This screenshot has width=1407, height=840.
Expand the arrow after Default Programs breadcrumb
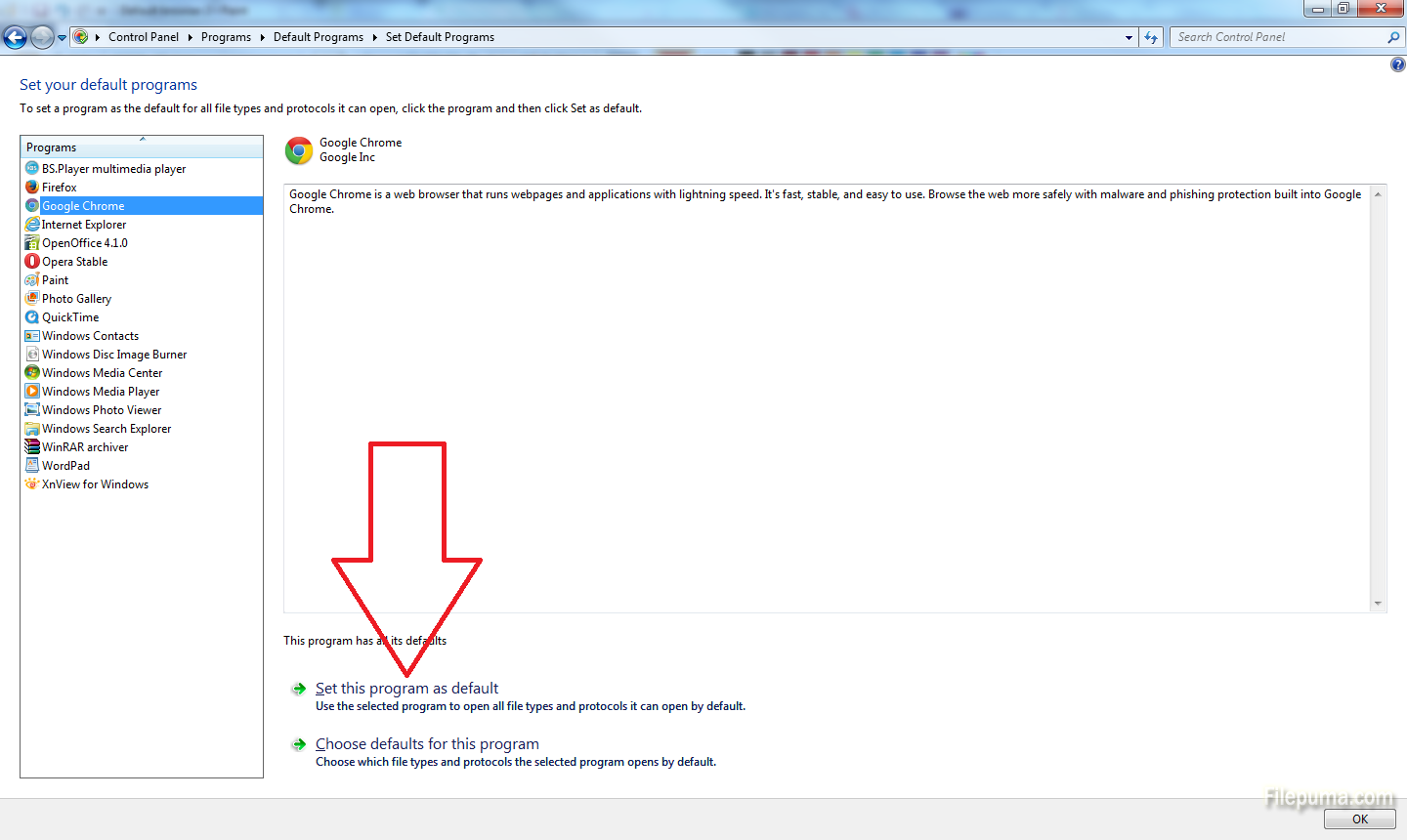[374, 37]
